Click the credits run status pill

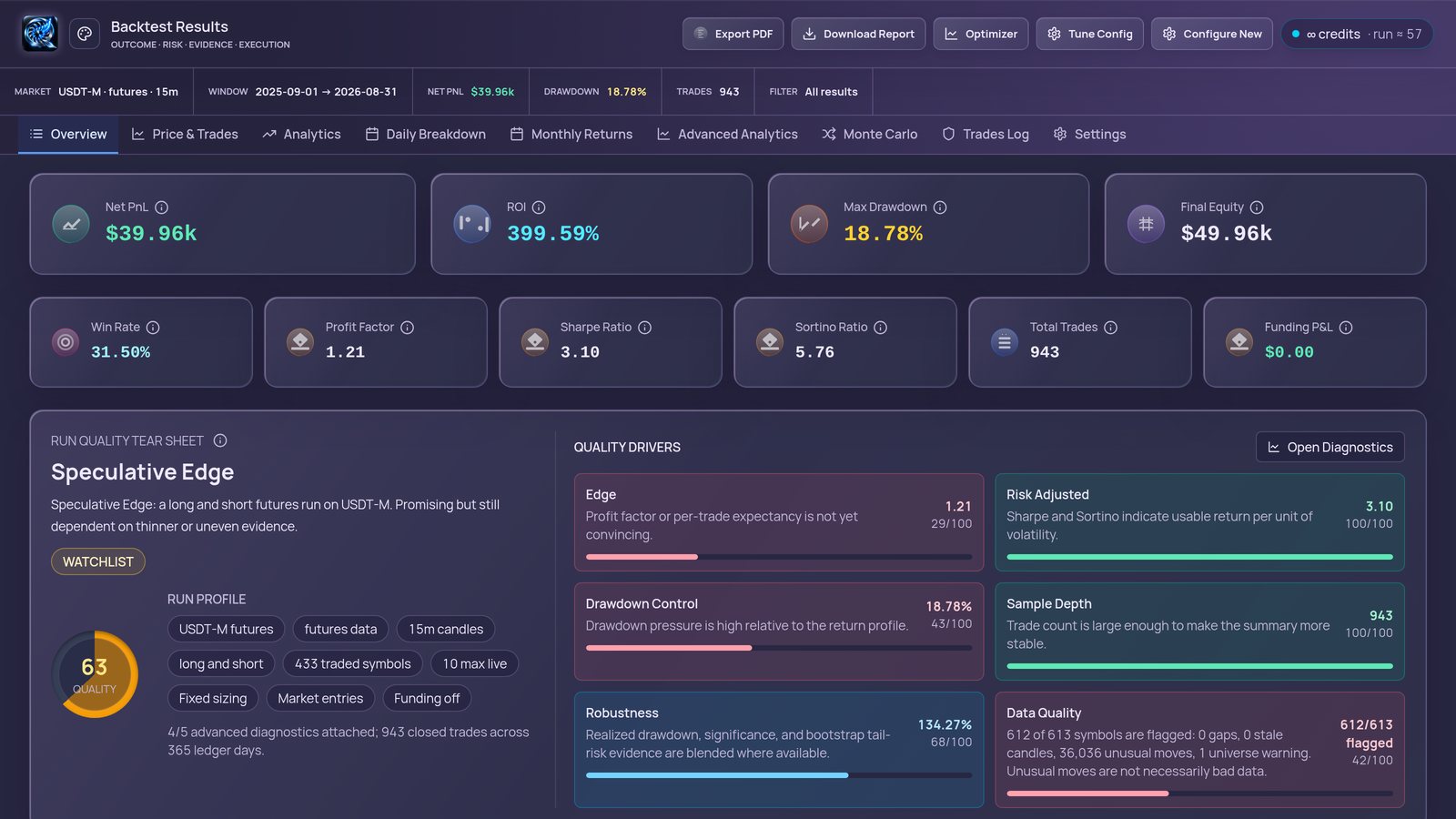pyautogui.click(x=1357, y=34)
